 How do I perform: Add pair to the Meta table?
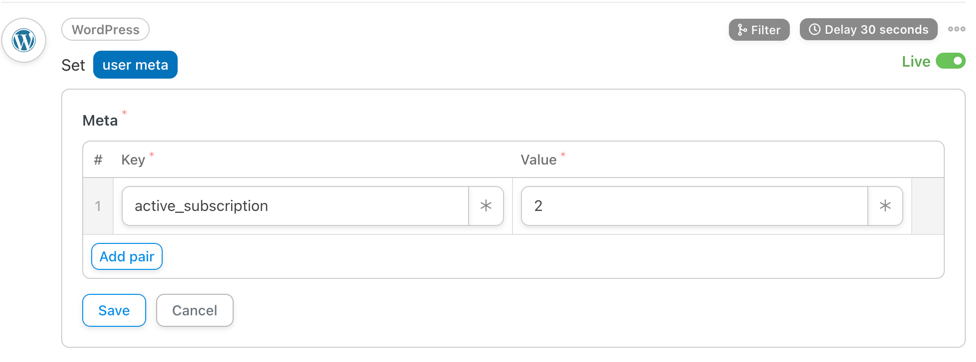pyautogui.click(x=127, y=256)
